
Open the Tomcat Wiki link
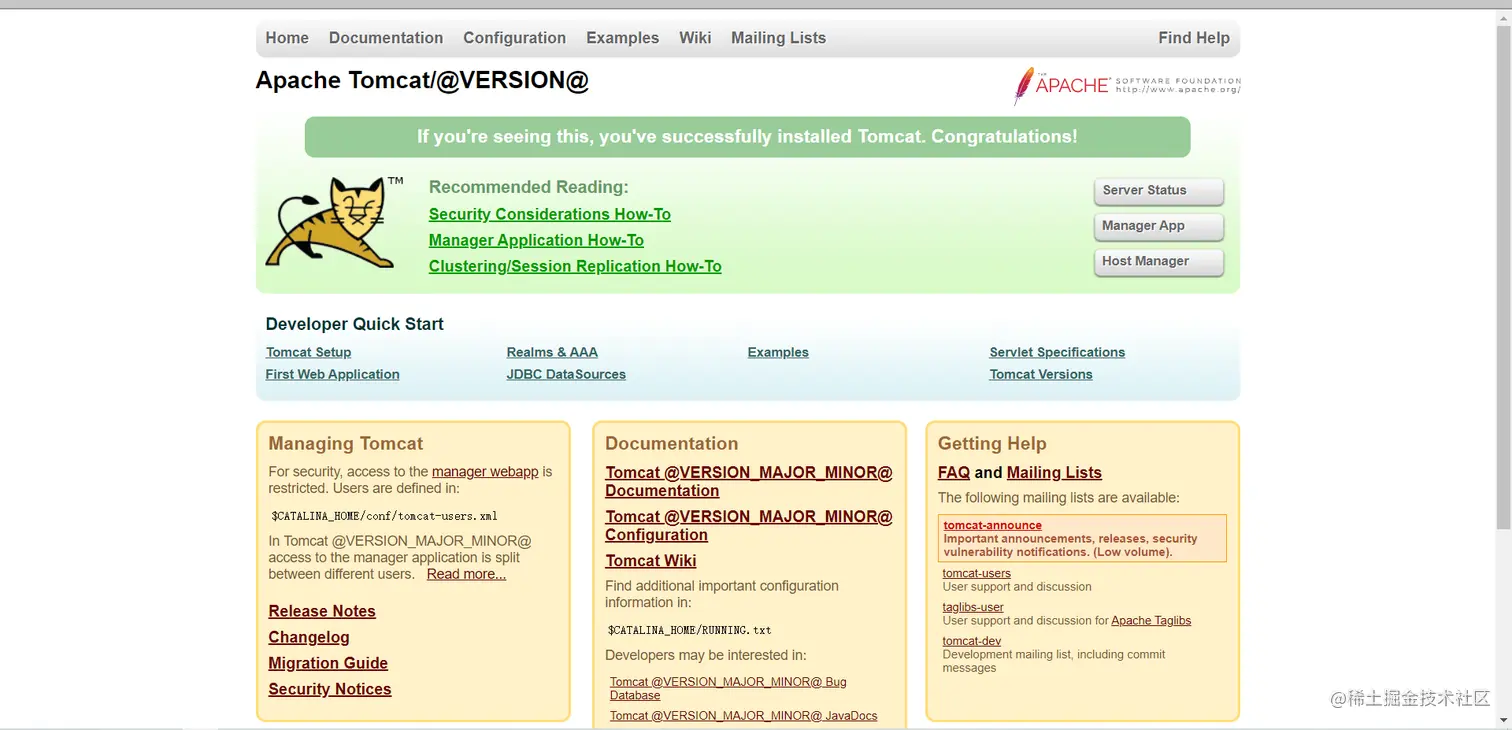[651, 561]
